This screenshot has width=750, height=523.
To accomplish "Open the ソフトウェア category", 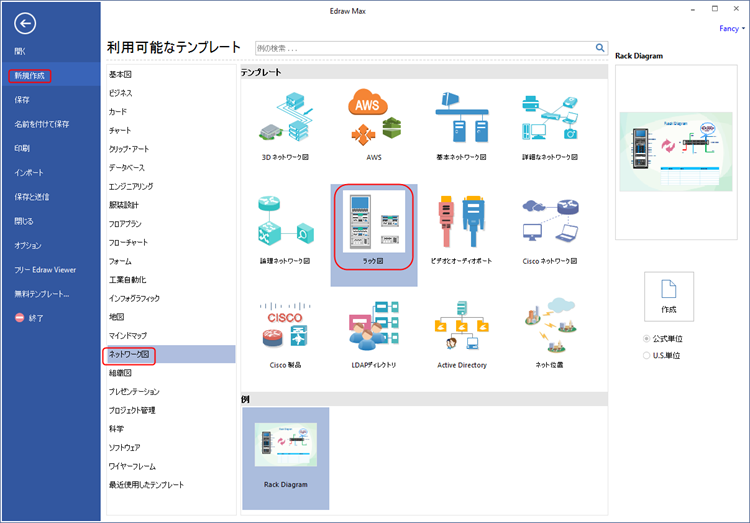I will (x=124, y=448).
